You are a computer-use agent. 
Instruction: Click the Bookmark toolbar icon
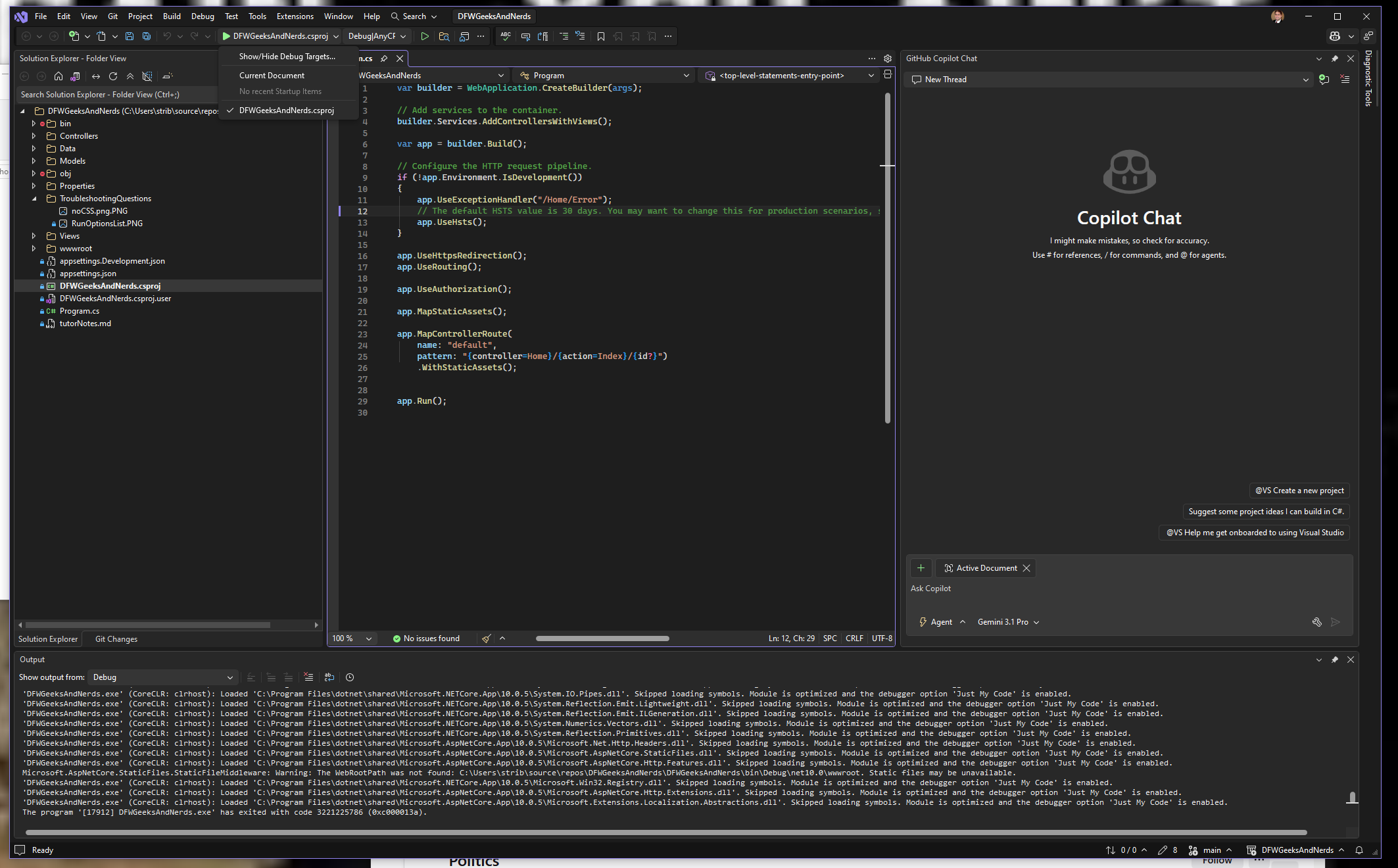tap(600, 36)
